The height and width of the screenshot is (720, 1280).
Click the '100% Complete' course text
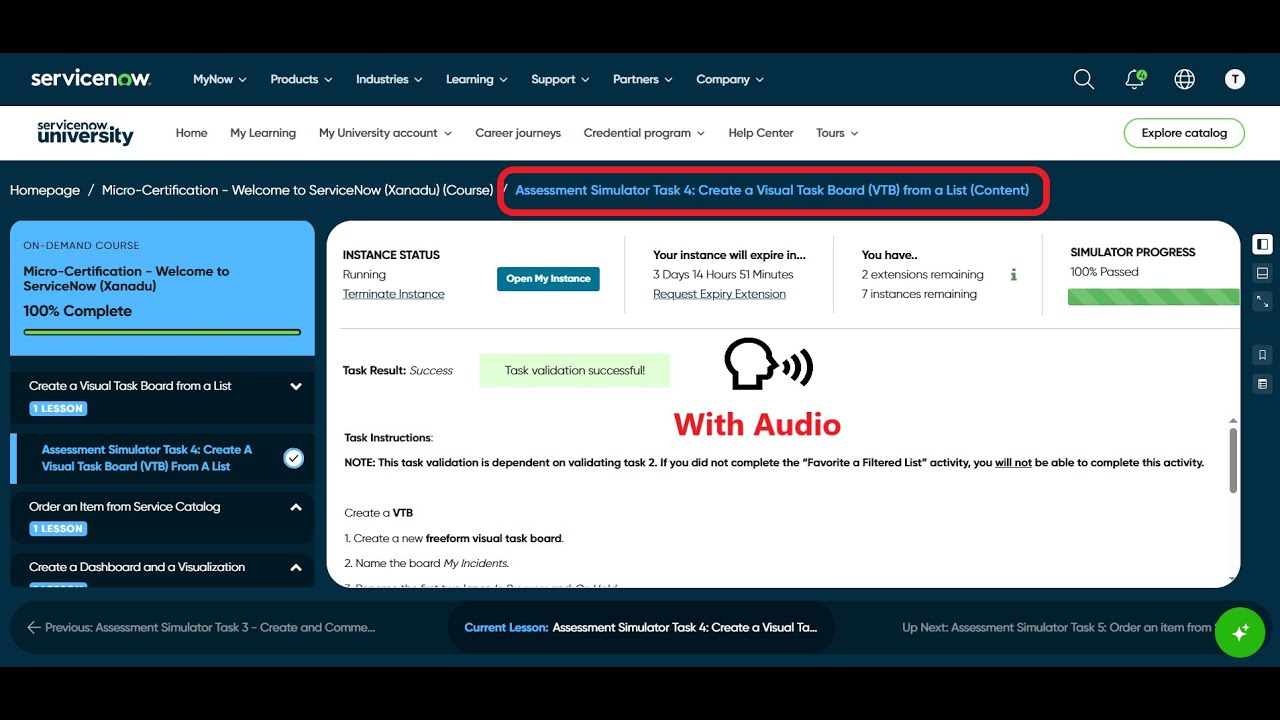pos(78,311)
